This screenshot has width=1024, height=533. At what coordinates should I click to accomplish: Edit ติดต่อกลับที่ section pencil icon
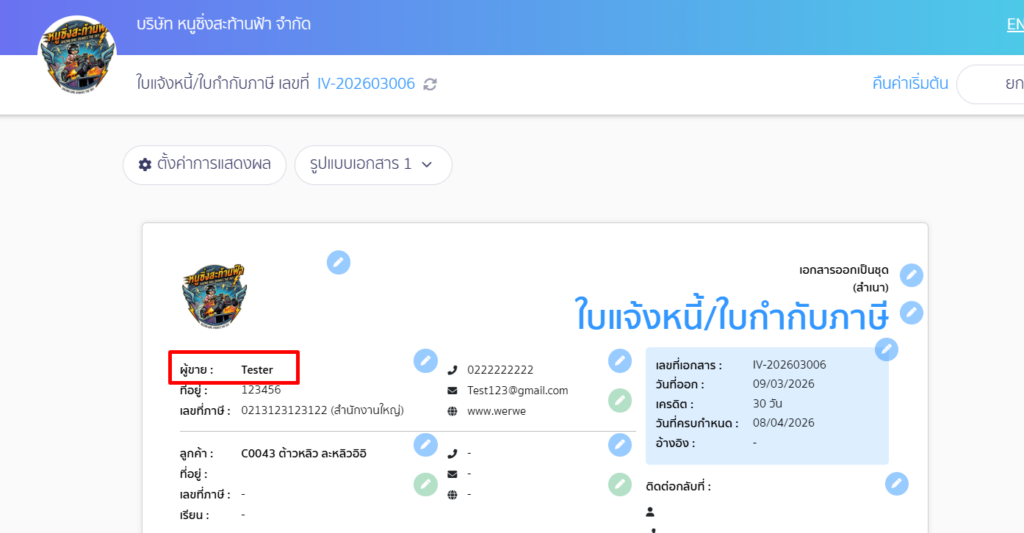pos(897,484)
